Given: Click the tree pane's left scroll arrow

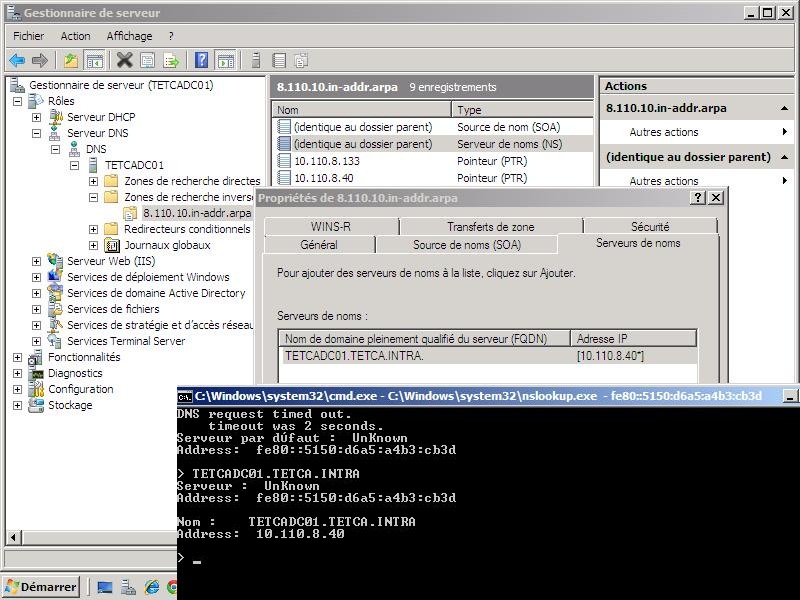Looking at the screenshot, I should (x=13, y=537).
